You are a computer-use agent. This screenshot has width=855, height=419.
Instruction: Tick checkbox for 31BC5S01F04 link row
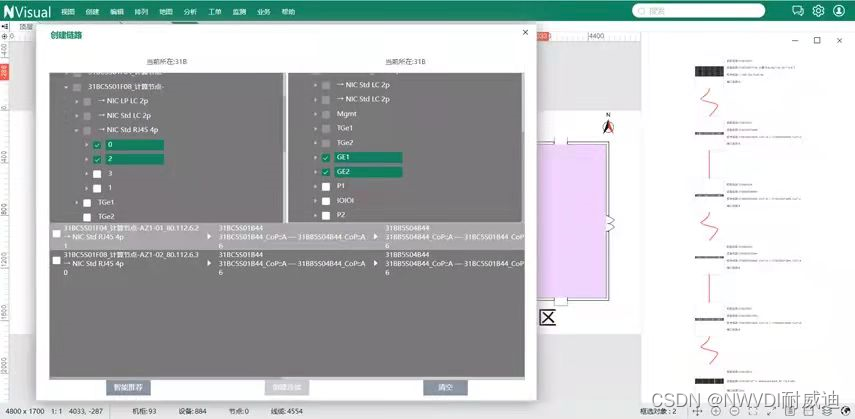coord(56,234)
